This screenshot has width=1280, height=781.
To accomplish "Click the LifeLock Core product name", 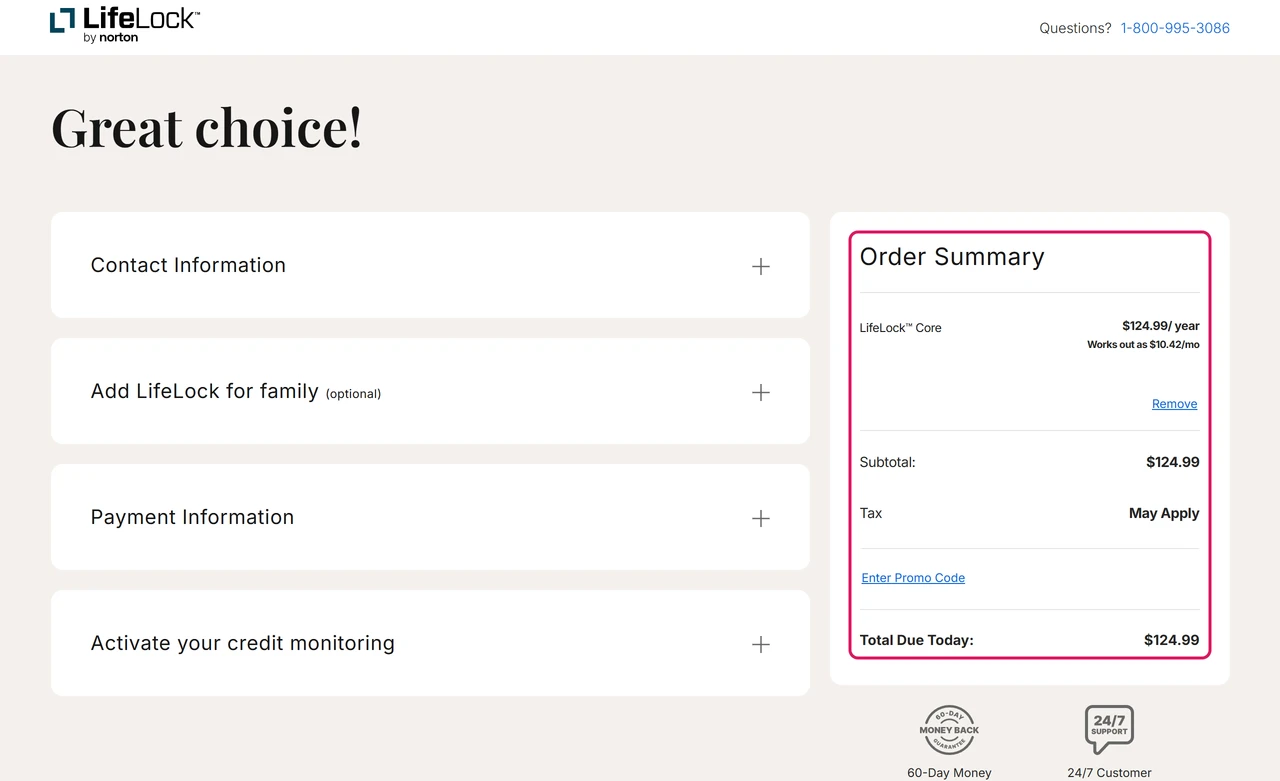I will 901,327.
